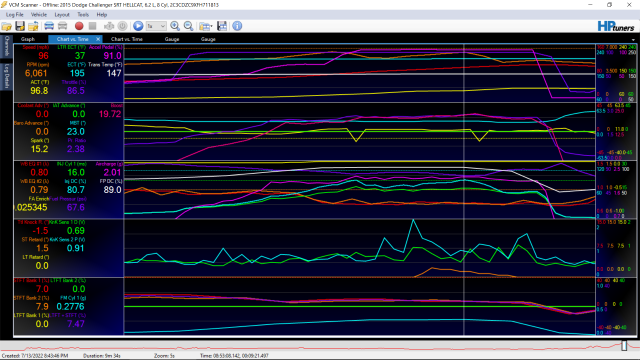Click the Channels side panel tab

click(x=7, y=46)
